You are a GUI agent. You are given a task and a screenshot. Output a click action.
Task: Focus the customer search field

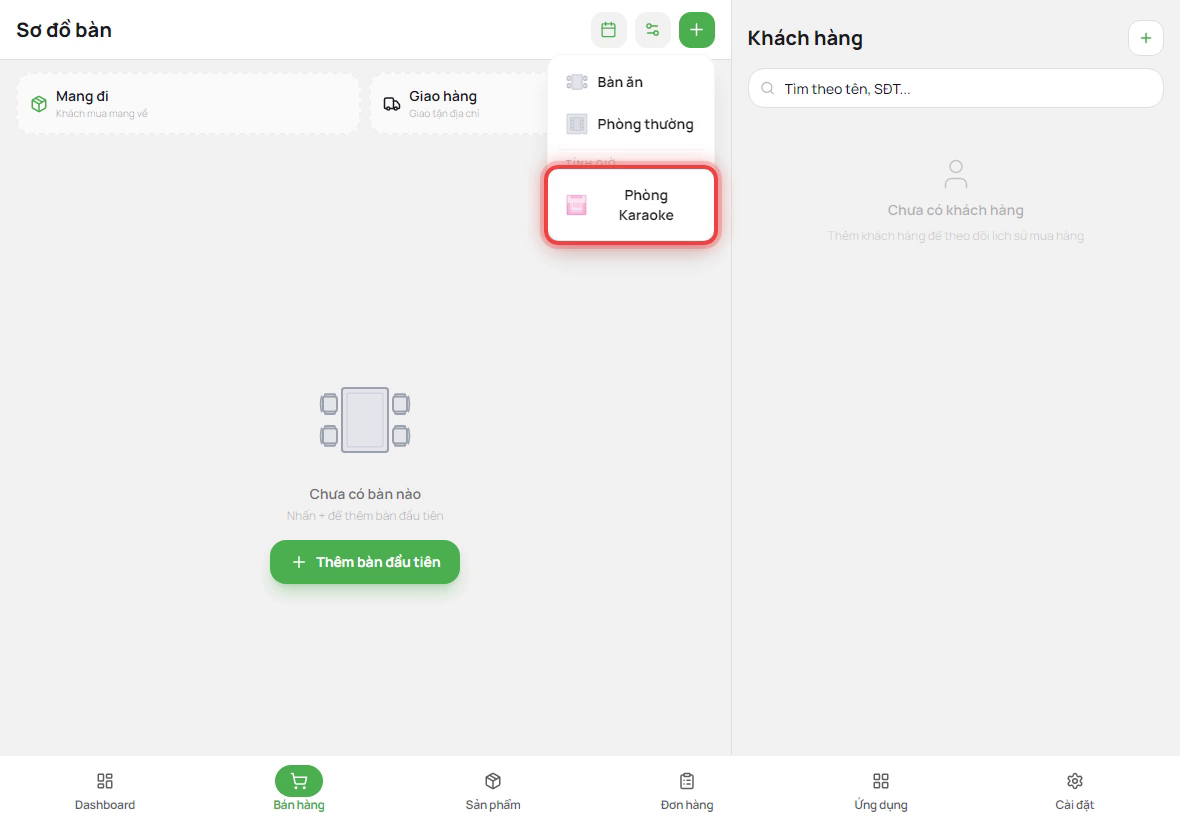(955, 88)
